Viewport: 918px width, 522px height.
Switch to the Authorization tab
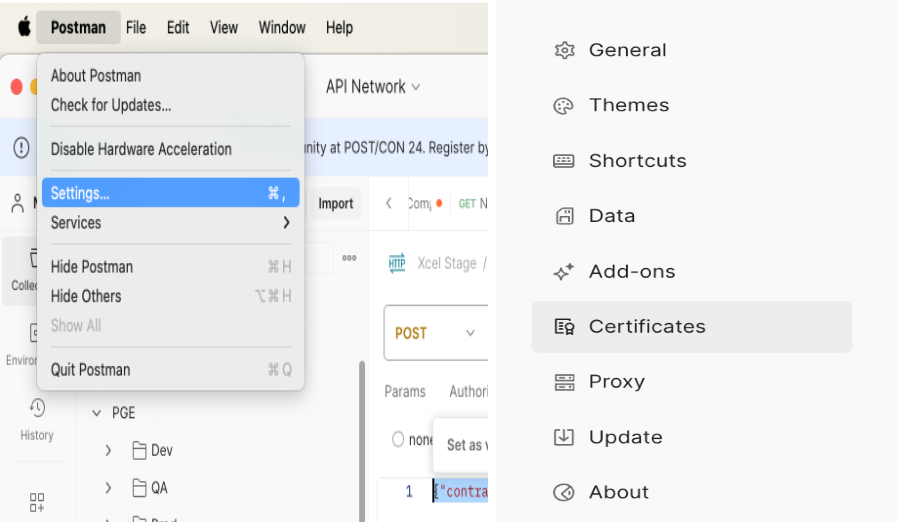point(468,392)
